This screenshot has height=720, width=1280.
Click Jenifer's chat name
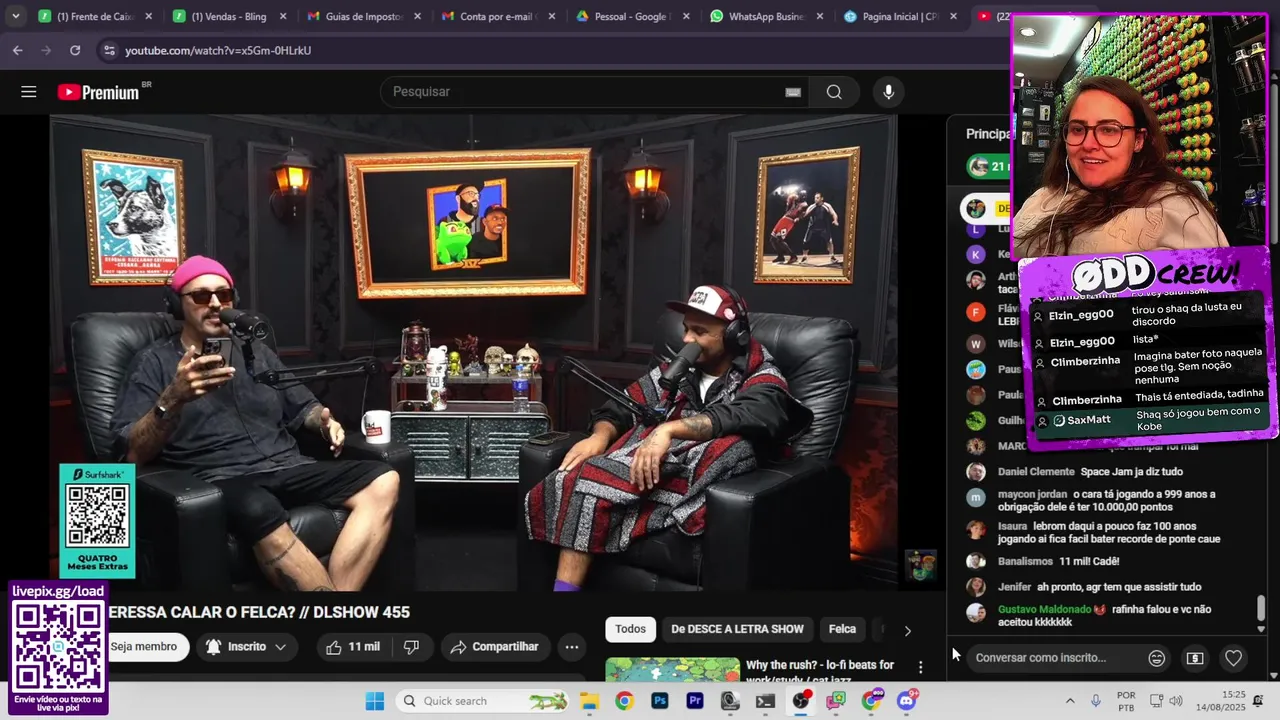coord(1014,587)
